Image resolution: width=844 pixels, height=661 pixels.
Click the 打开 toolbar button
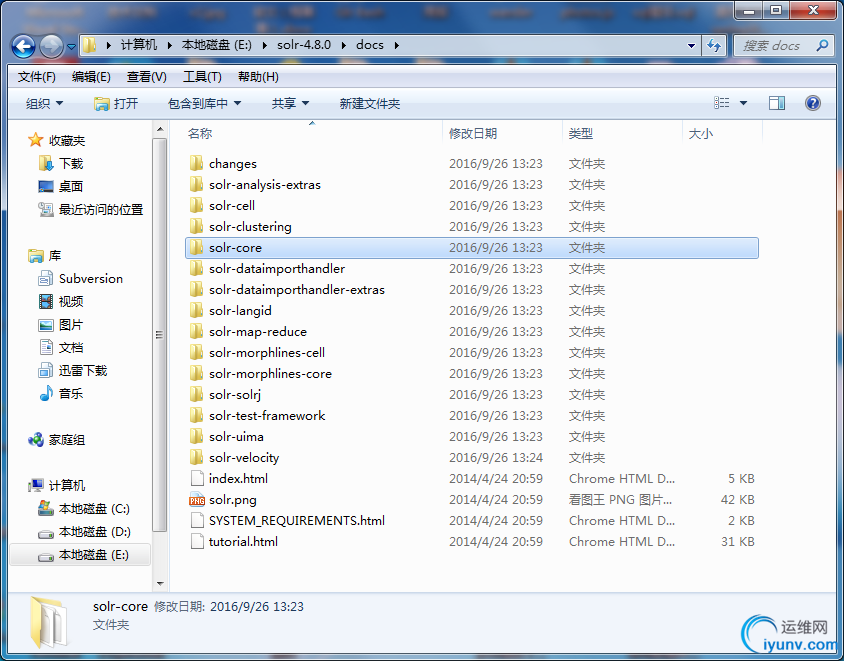point(116,103)
